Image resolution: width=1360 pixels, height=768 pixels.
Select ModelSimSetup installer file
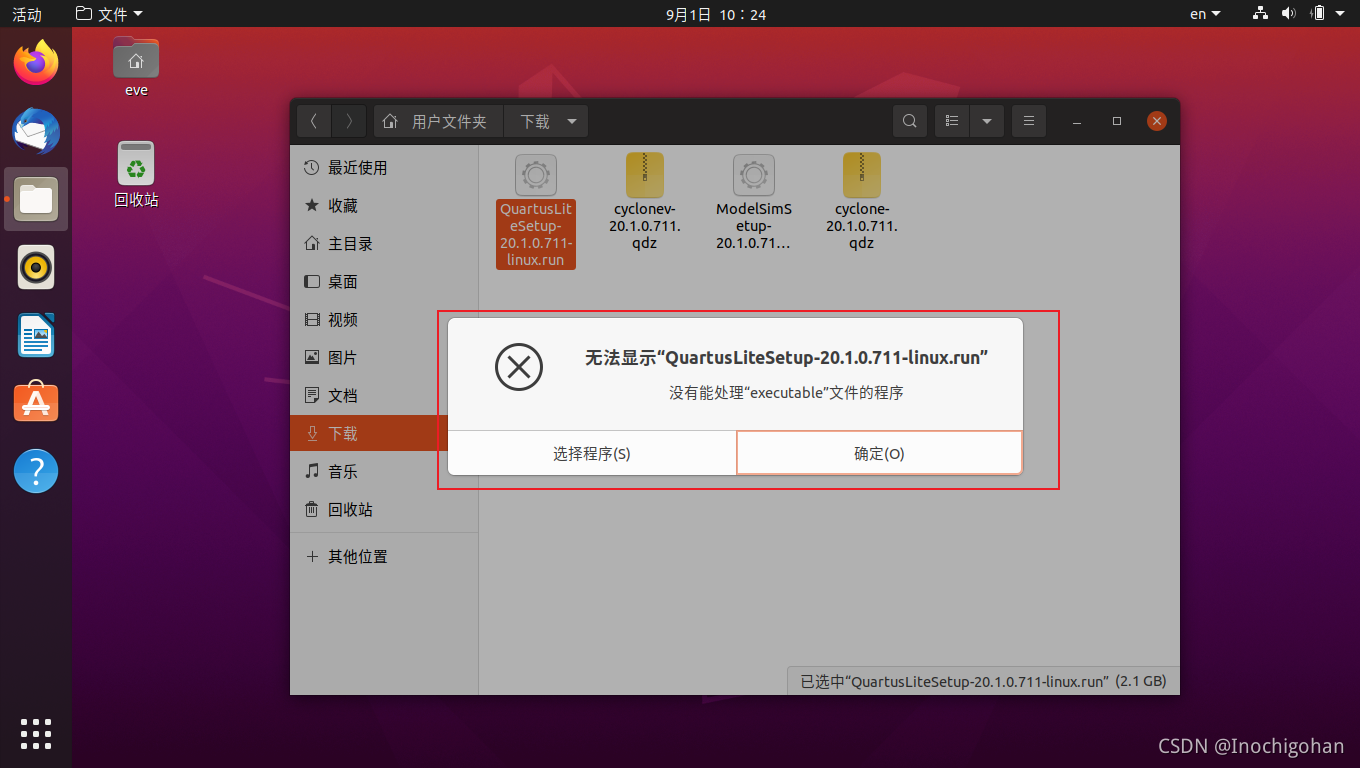point(754,201)
